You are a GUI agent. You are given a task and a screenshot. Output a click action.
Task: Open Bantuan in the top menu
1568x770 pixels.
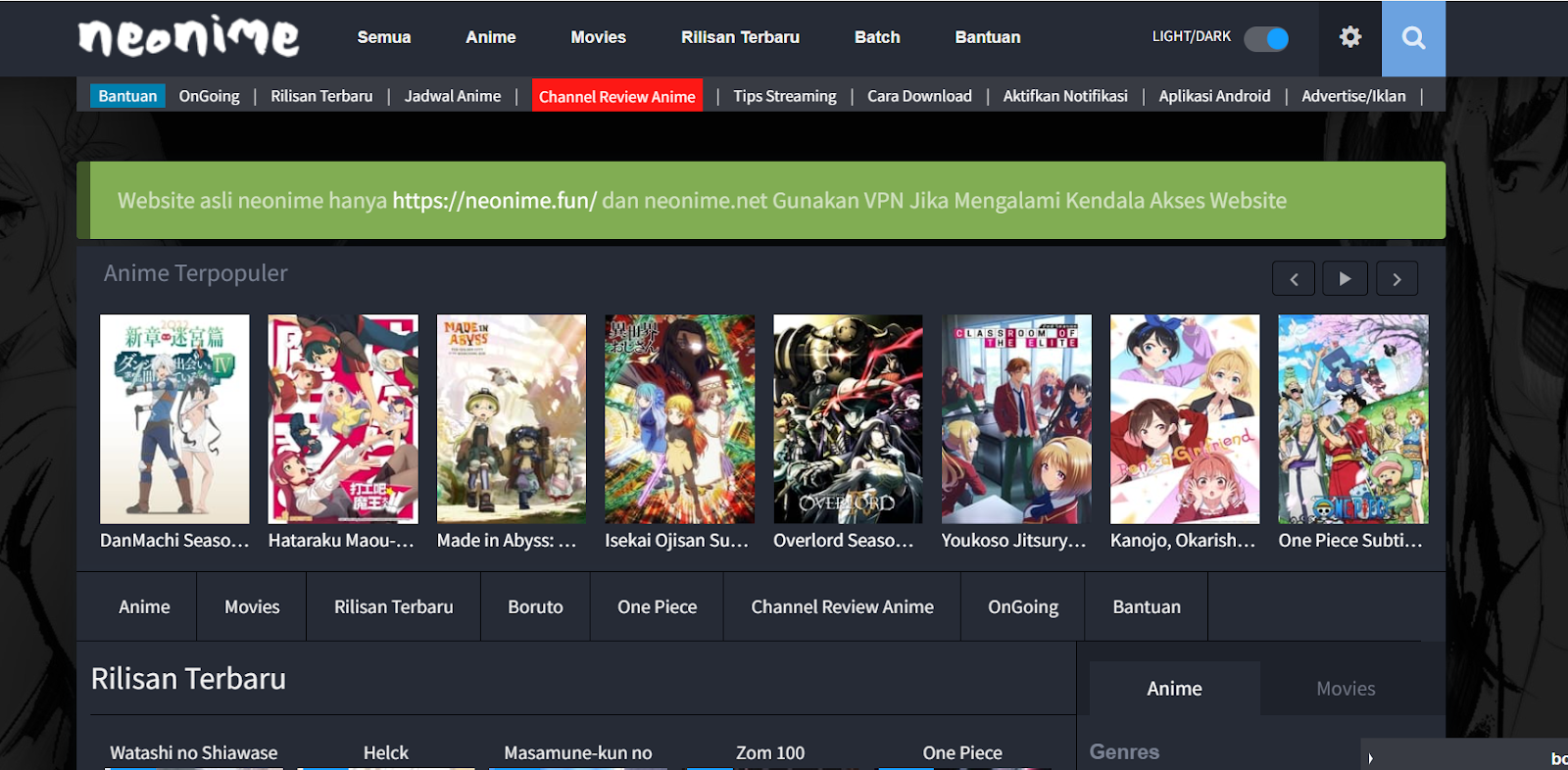(988, 37)
